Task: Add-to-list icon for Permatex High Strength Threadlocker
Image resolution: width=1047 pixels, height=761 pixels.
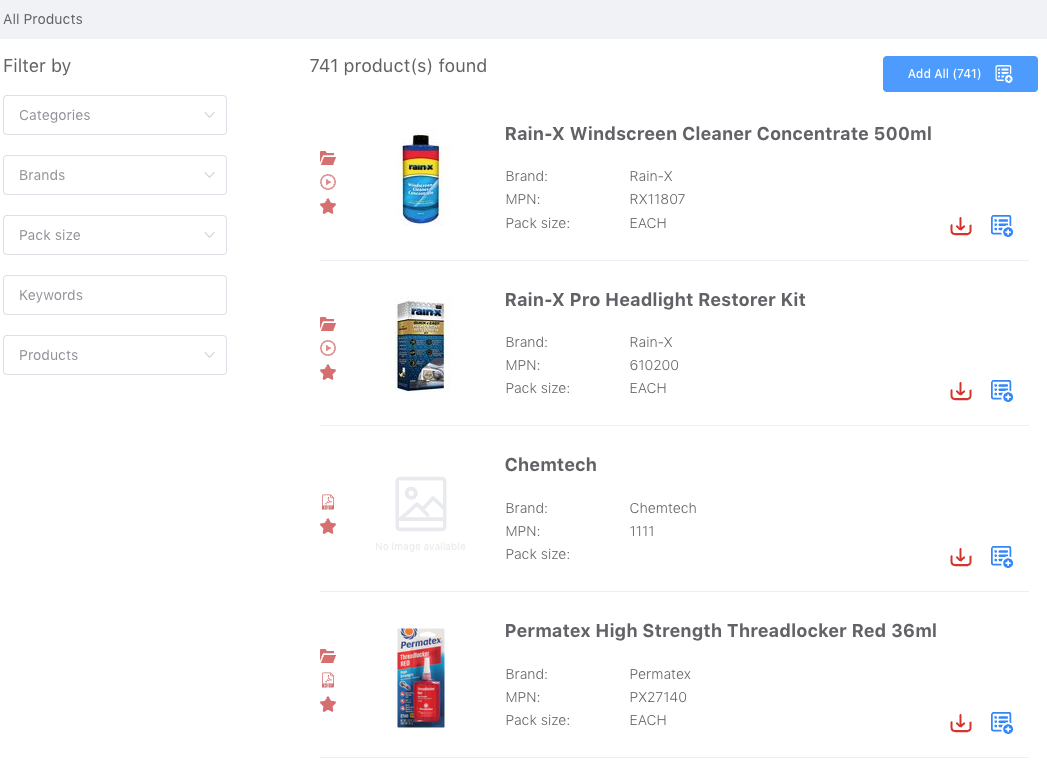Action: [1002, 722]
